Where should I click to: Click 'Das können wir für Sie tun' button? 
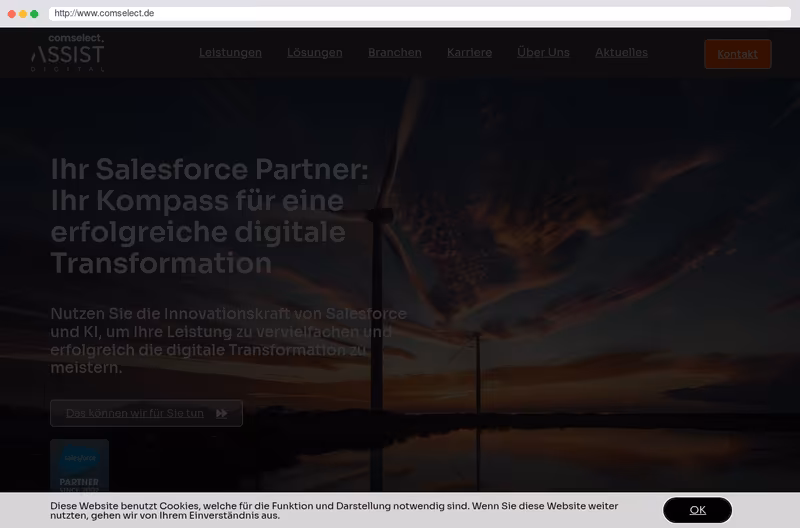[x=146, y=413]
